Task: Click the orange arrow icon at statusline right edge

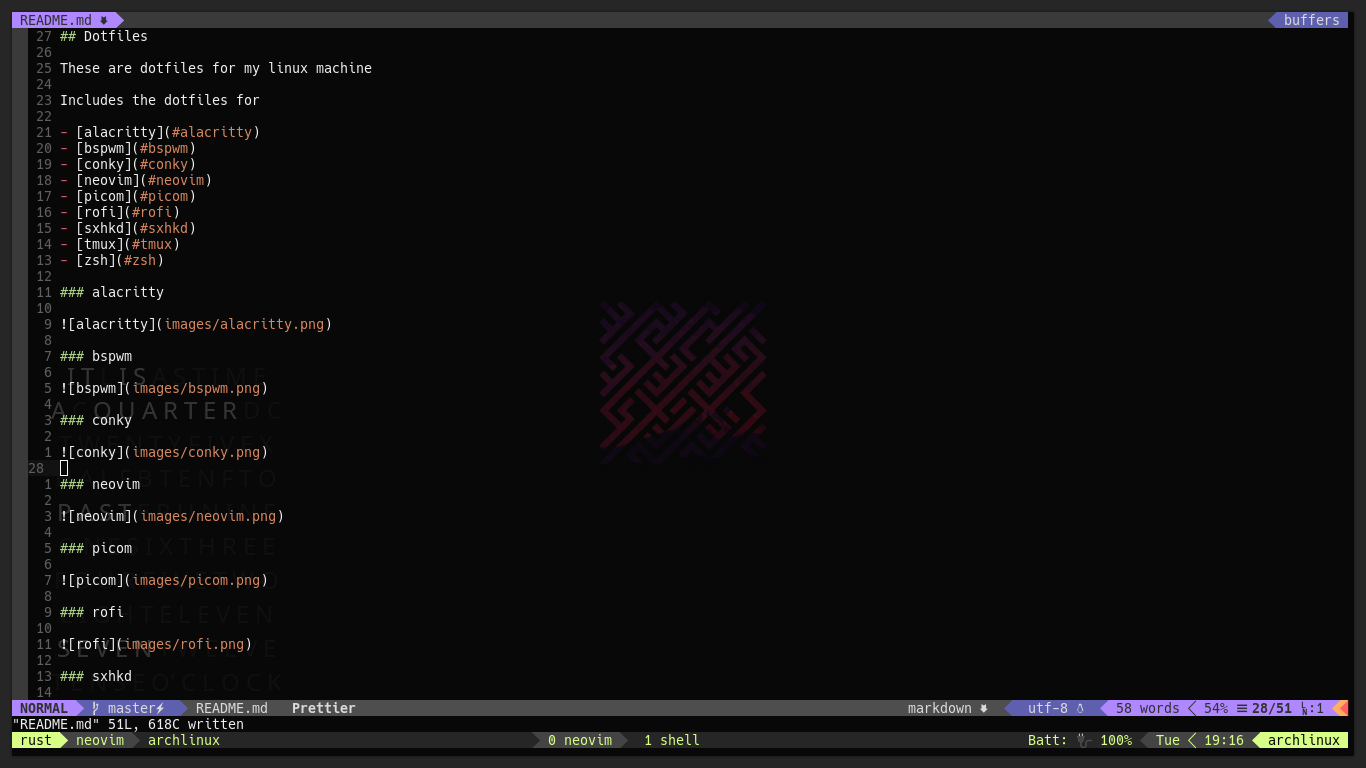Action: click(x=1343, y=708)
